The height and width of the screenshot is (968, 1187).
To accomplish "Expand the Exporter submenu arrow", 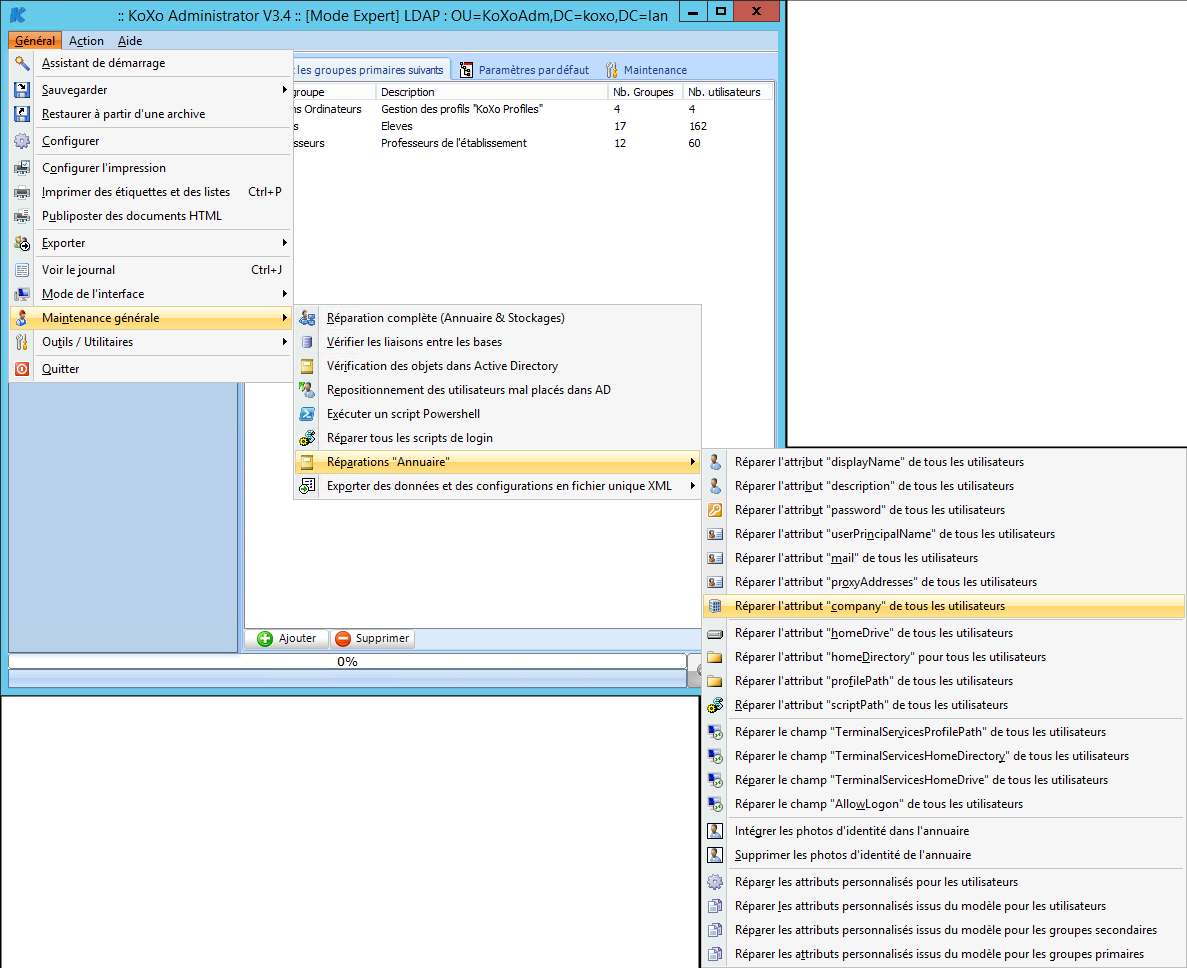I will click(285, 243).
